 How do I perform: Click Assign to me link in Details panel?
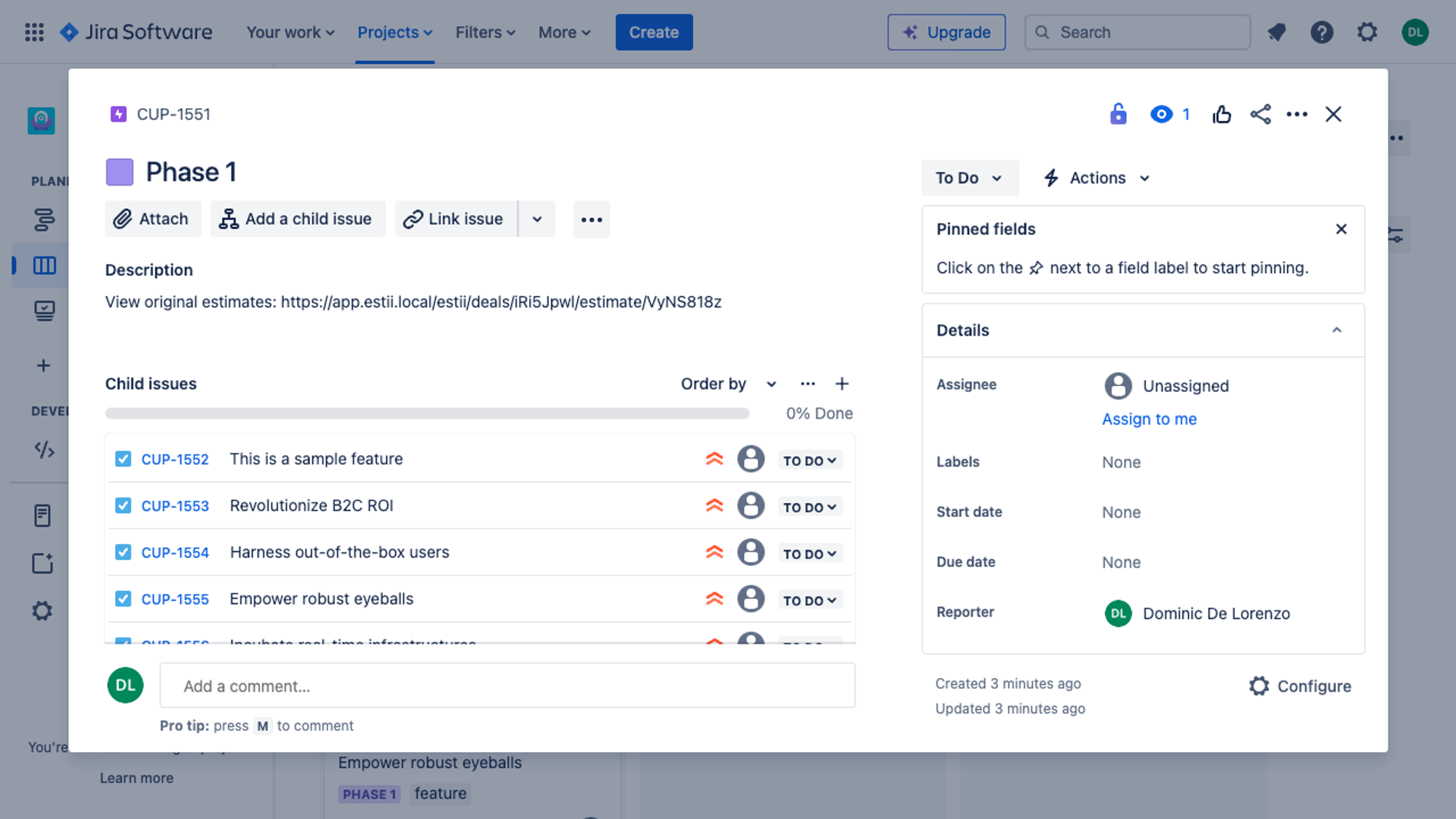(x=1149, y=419)
